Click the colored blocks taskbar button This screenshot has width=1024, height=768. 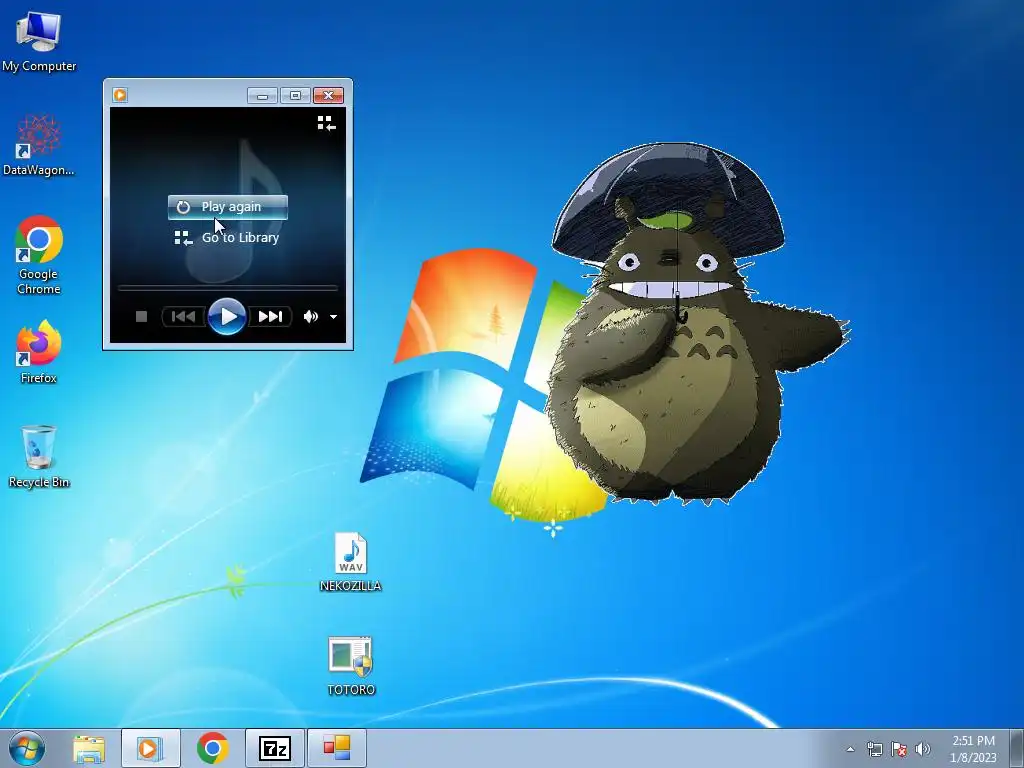[x=337, y=748]
